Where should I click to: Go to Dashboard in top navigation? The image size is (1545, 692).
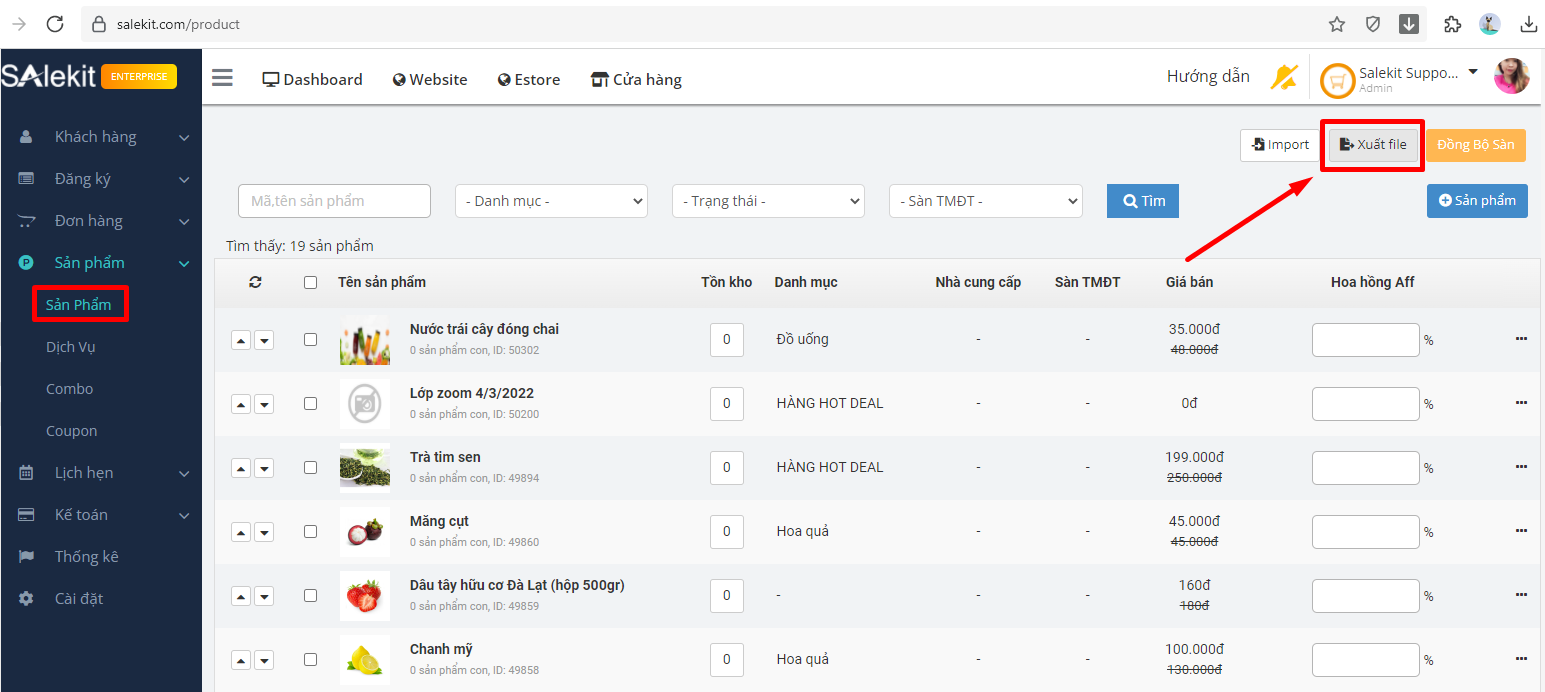(312, 79)
